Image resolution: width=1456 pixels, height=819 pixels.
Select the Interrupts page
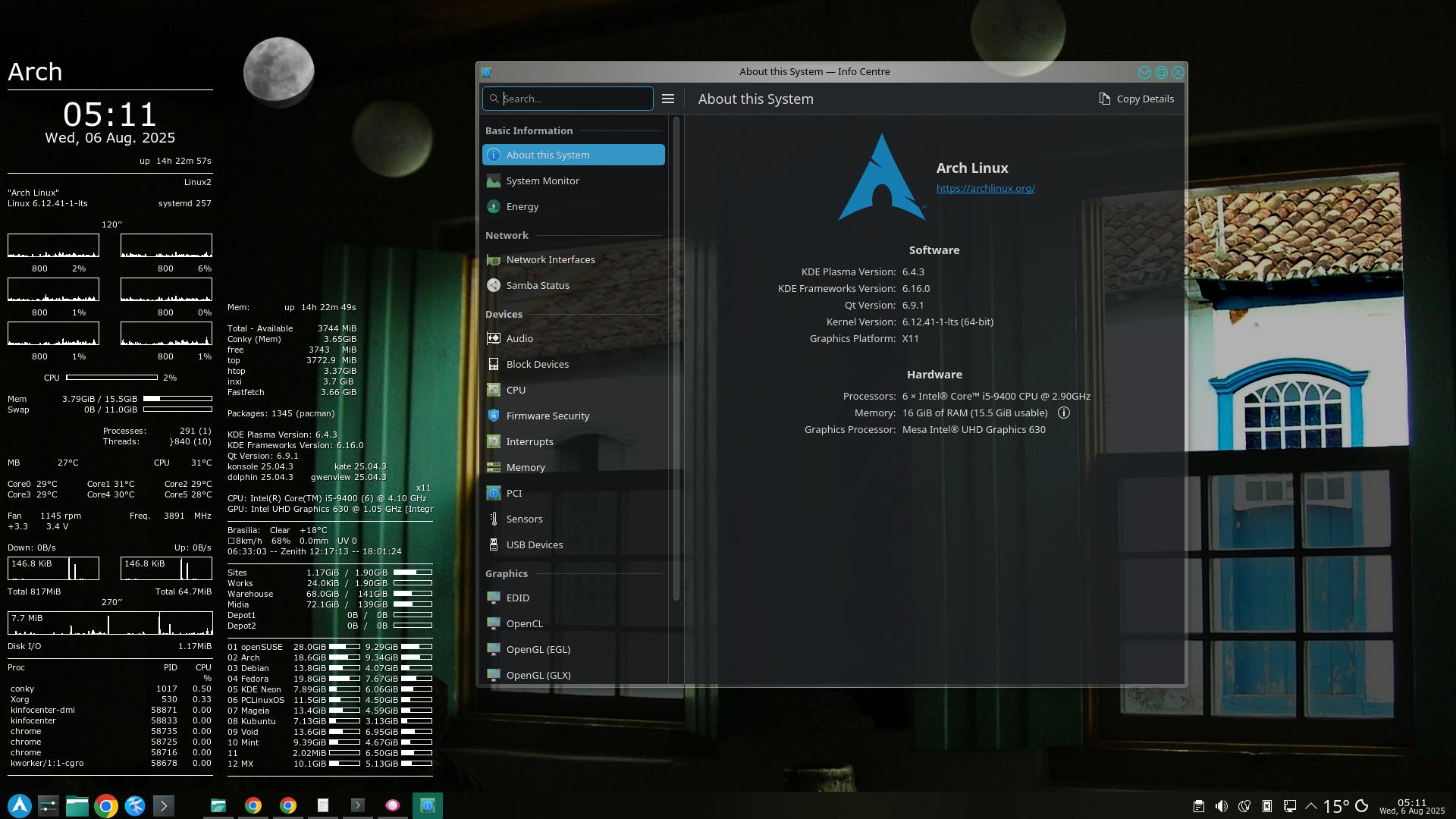tap(573, 441)
